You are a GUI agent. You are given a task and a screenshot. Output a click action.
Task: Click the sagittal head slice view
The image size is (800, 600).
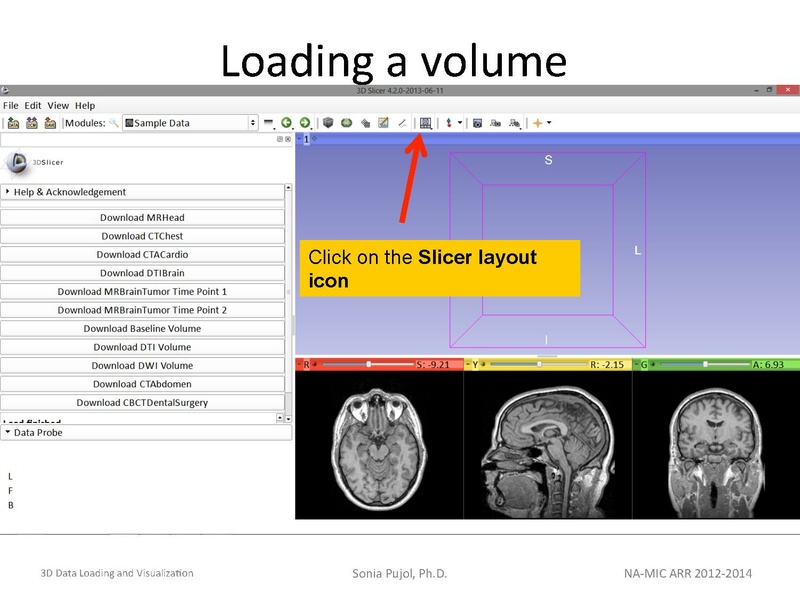pyautogui.click(x=548, y=445)
